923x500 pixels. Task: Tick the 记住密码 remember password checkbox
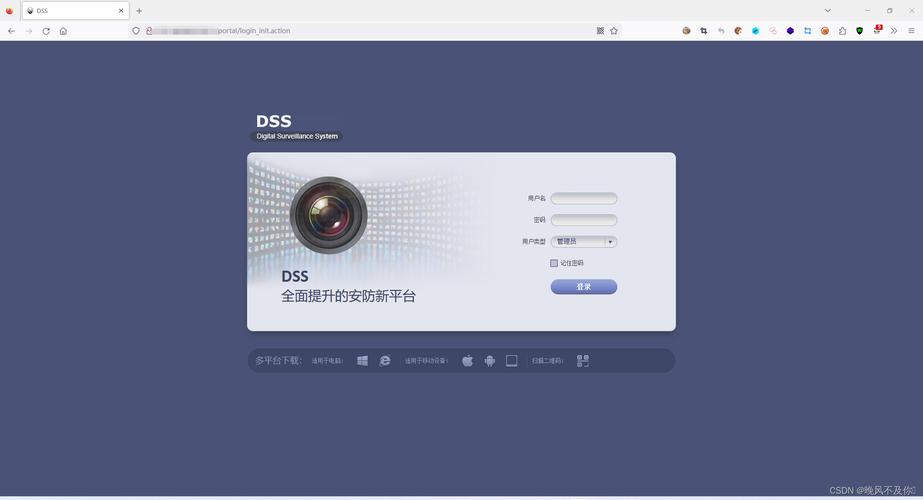(x=554, y=263)
